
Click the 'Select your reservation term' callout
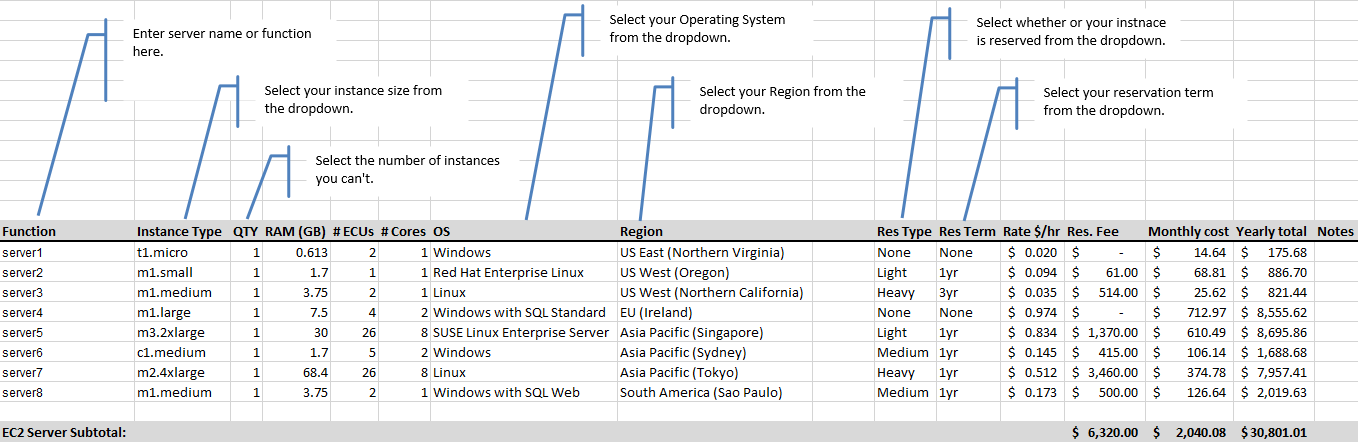point(1128,101)
